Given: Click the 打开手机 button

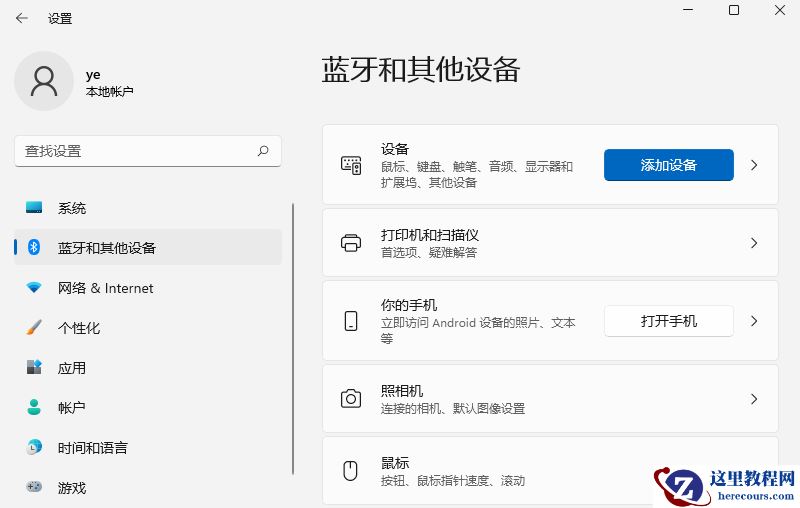Looking at the screenshot, I should click(668, 321).
